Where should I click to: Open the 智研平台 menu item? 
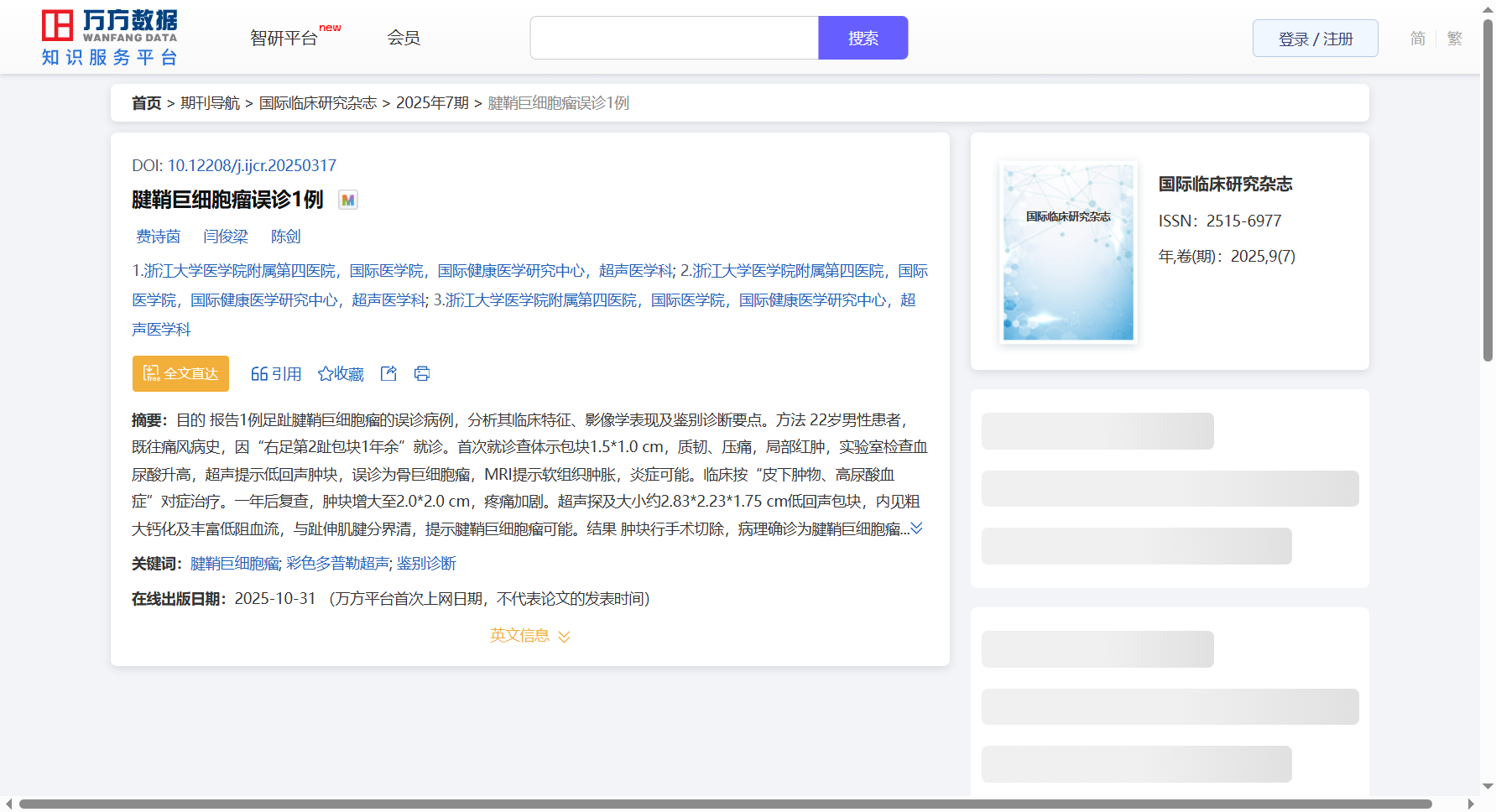tap(284, 39)
